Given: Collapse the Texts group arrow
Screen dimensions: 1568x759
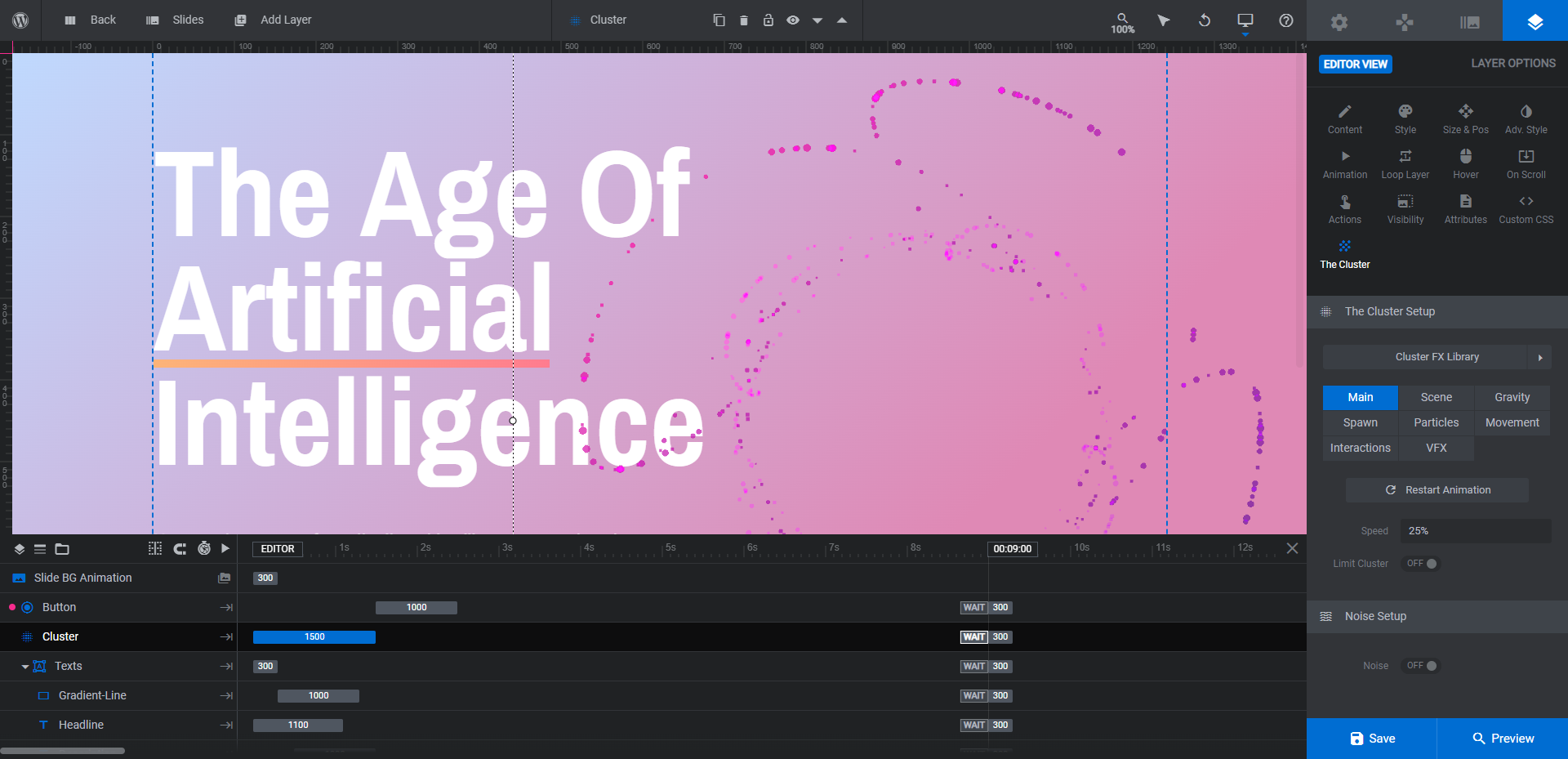Looking at the screenshot, I should (24, 667).
